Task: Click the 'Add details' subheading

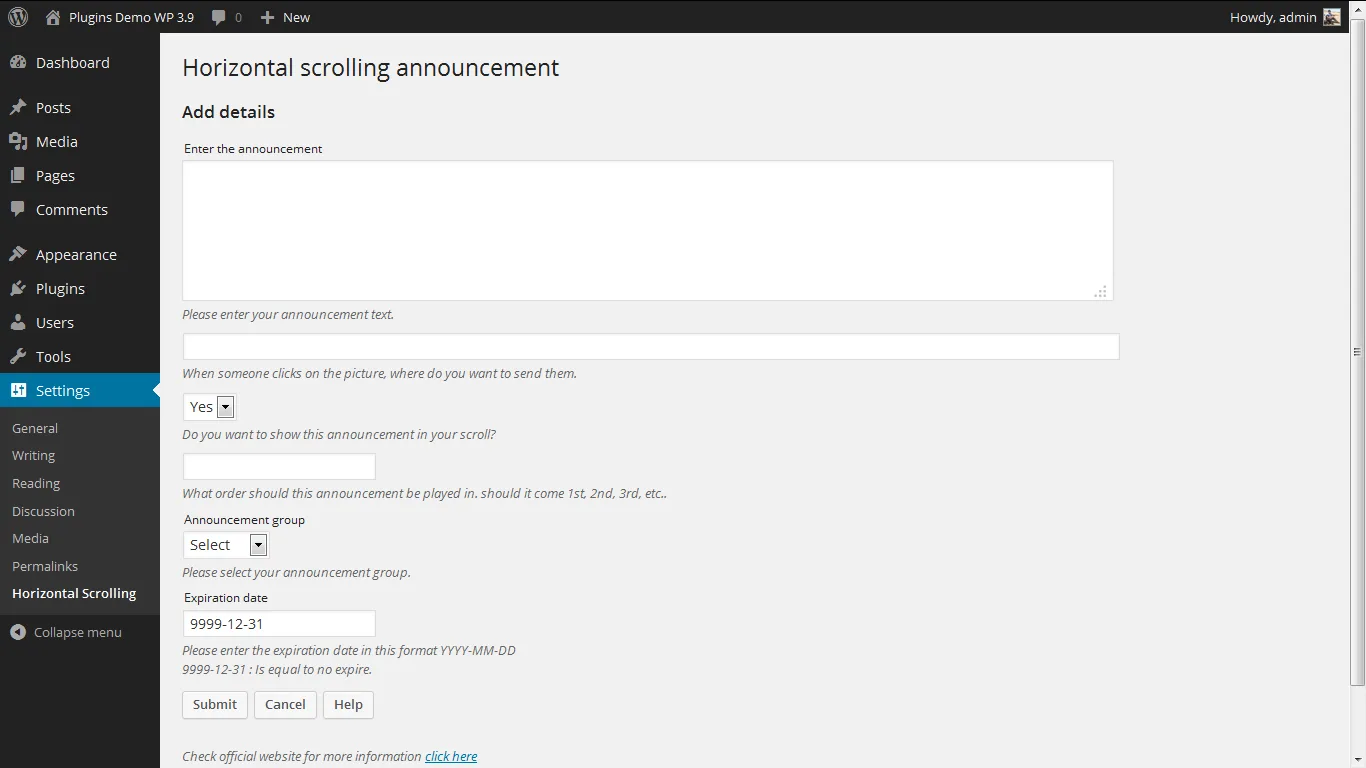Action: click(x=228, y=112)
